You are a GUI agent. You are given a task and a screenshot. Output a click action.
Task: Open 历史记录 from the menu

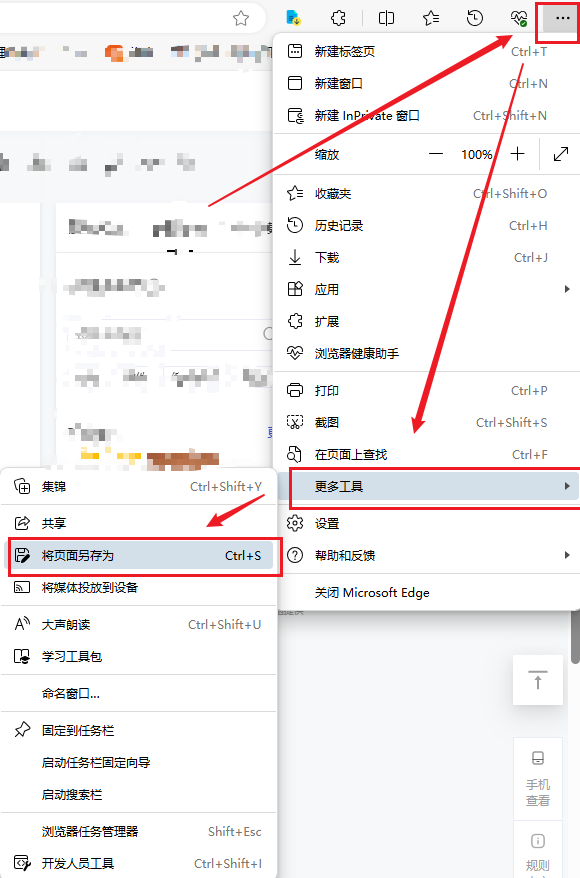tap(427, 226)
